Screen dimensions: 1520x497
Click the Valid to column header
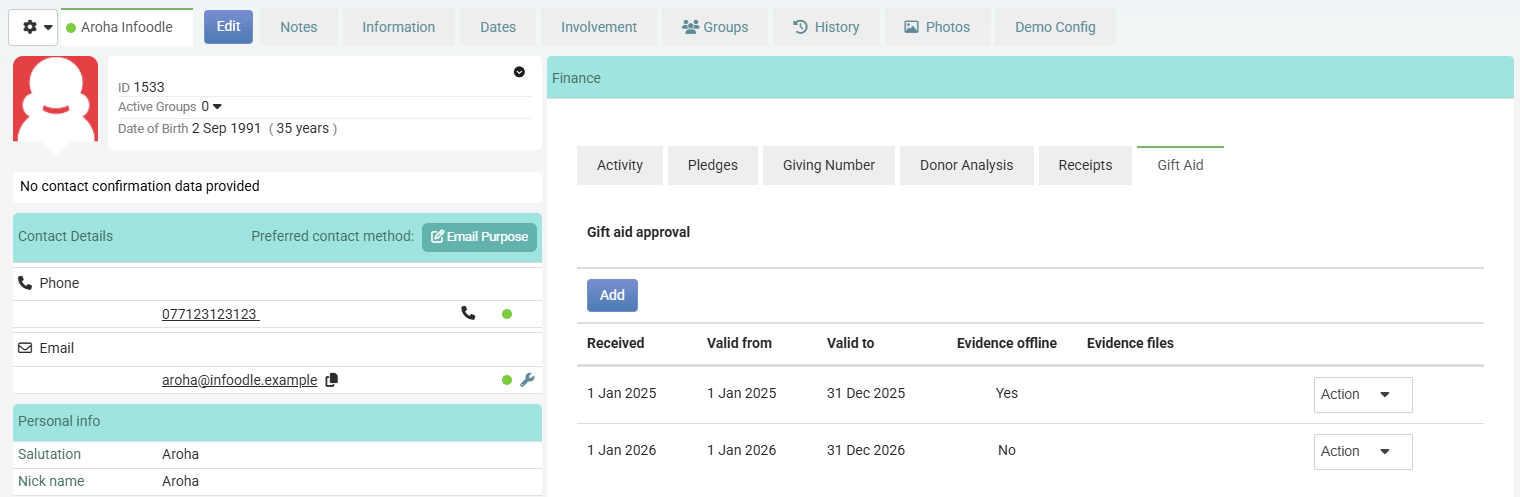pyautogui.click(x=851, y=343)
